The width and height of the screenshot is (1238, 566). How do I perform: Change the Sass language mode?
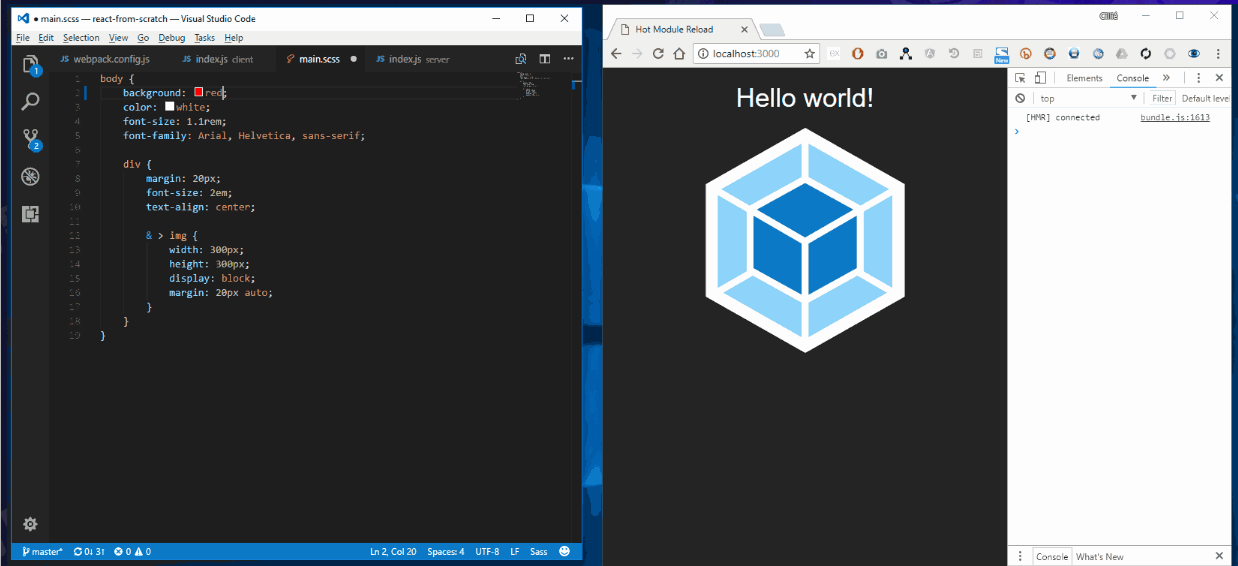539,551
